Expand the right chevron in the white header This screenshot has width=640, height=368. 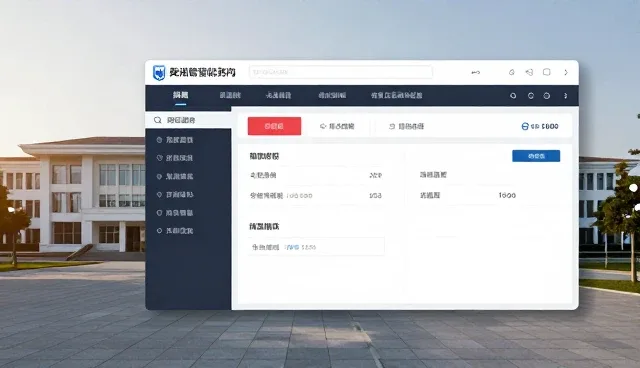(566, 72)
